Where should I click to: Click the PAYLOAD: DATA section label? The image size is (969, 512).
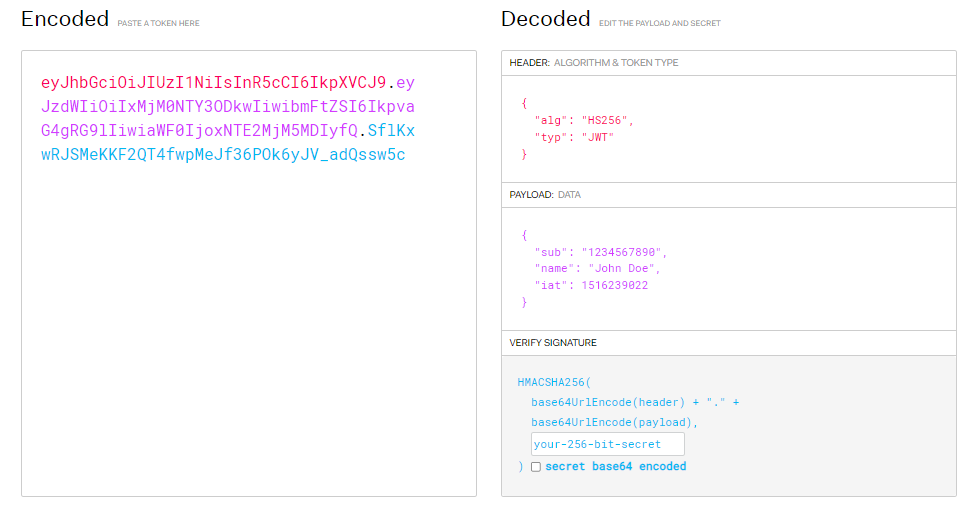tap(545, 195)
